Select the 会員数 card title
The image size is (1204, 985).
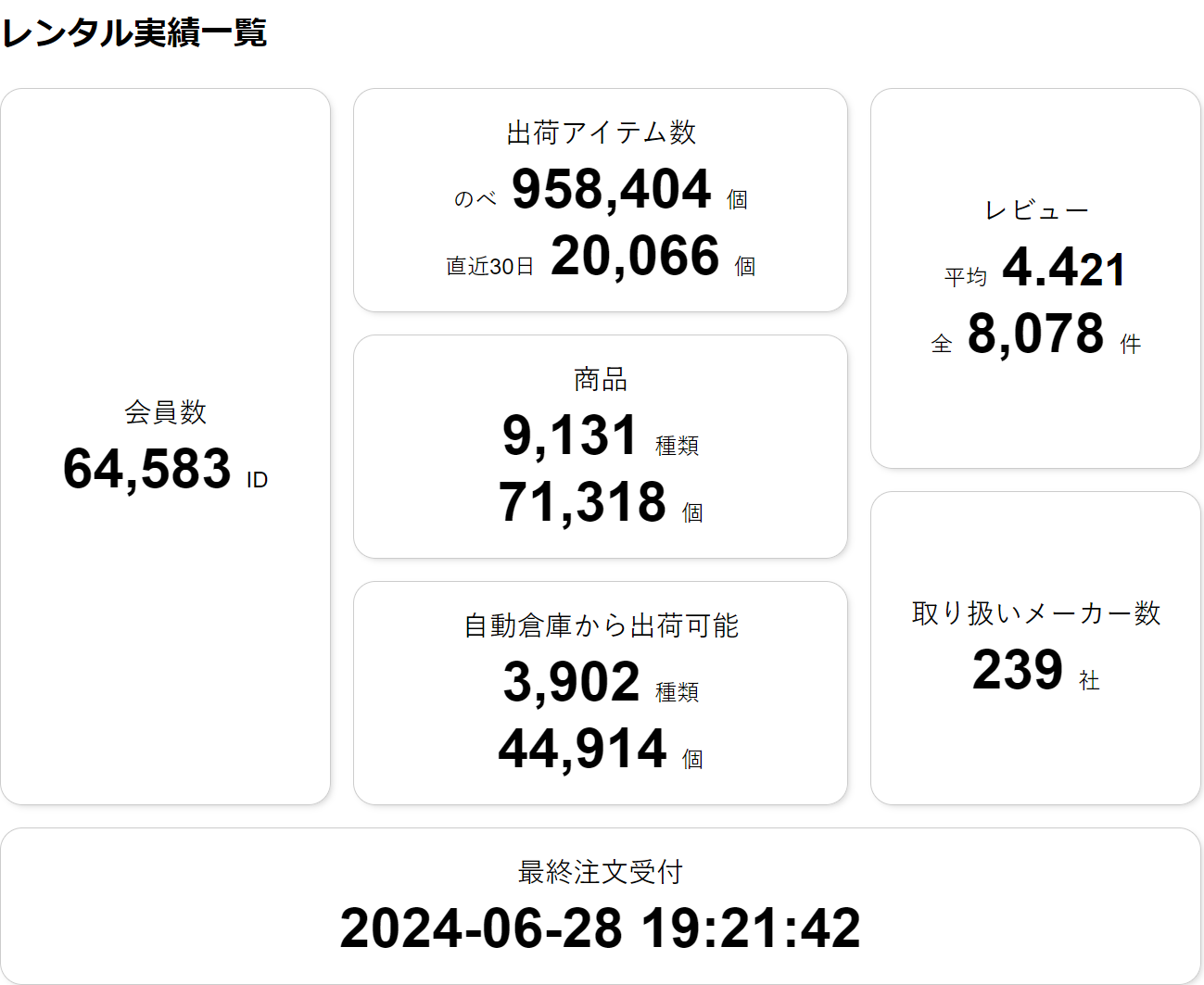coord(166,411)
